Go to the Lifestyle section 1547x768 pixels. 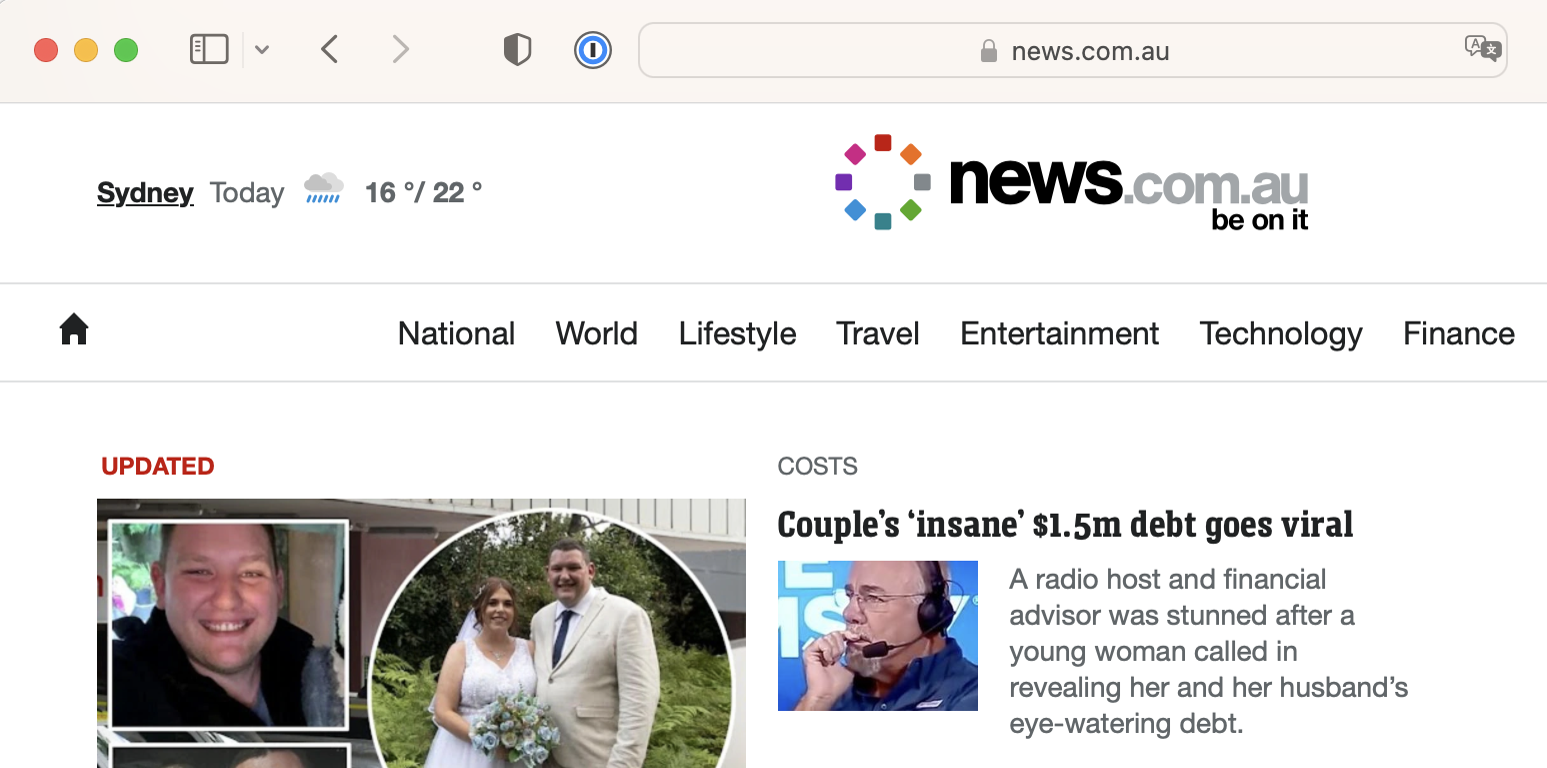click(x=738, y=333)
